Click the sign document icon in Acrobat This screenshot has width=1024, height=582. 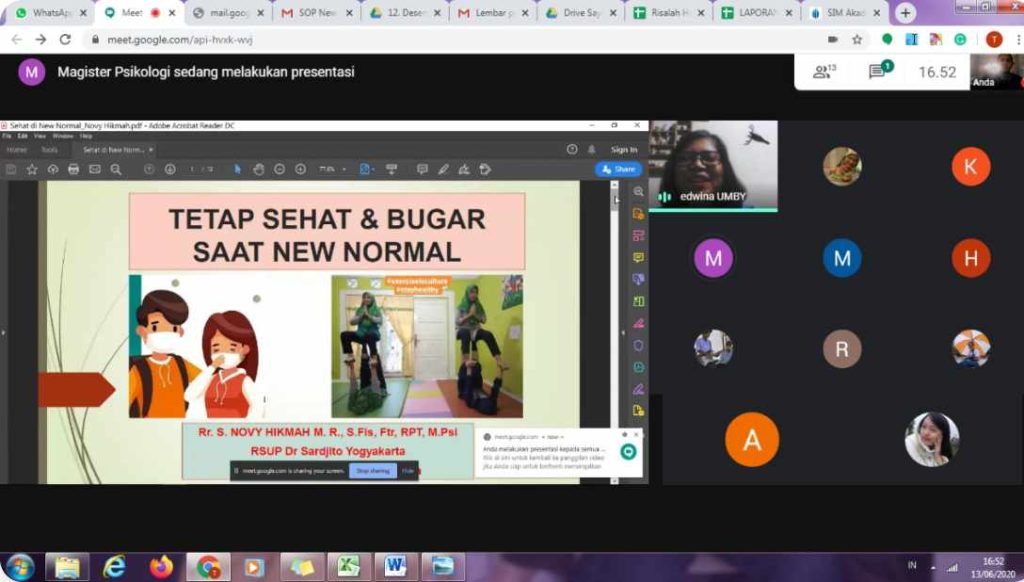click(x=464, y=170)
